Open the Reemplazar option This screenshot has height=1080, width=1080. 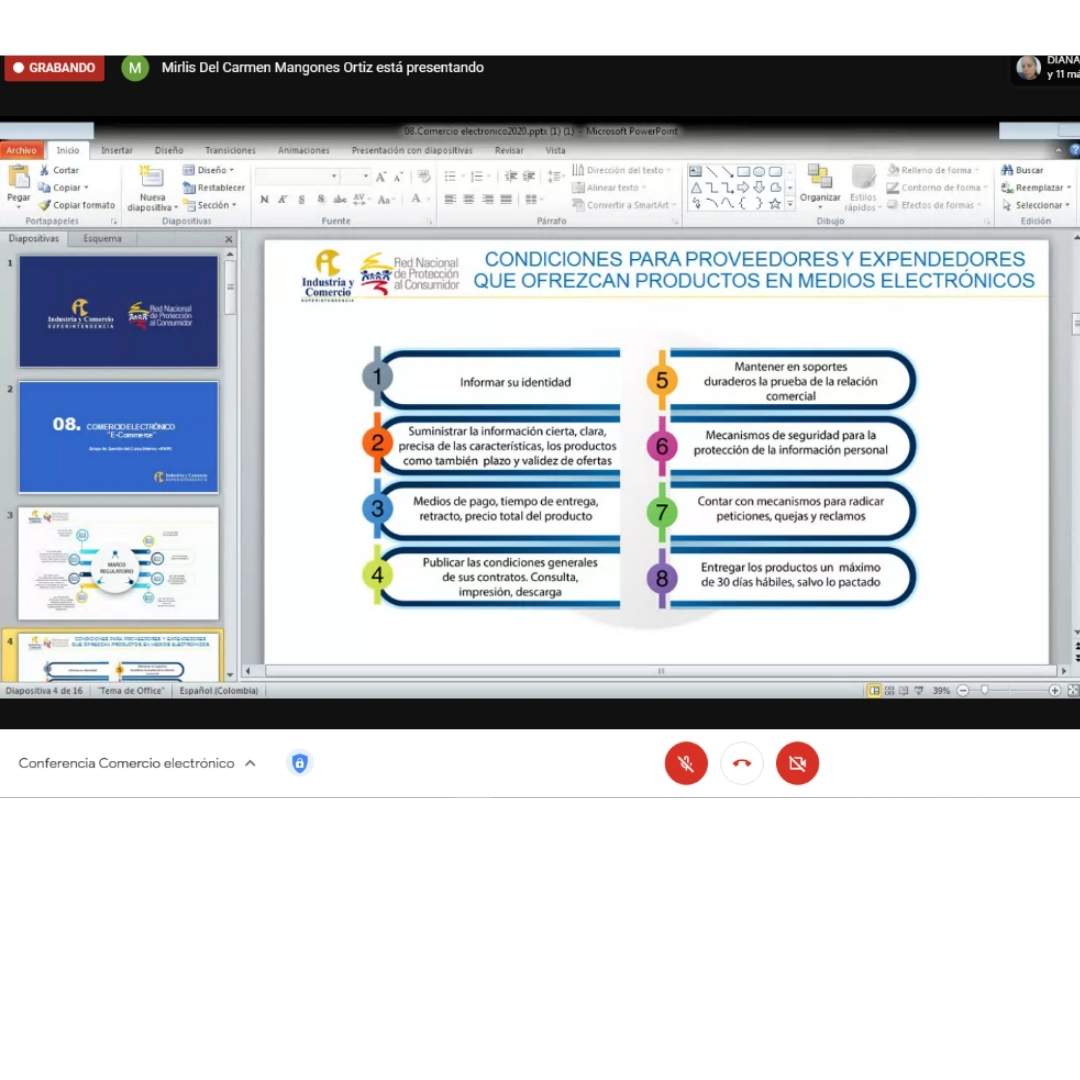click(x=1035, y=187)
